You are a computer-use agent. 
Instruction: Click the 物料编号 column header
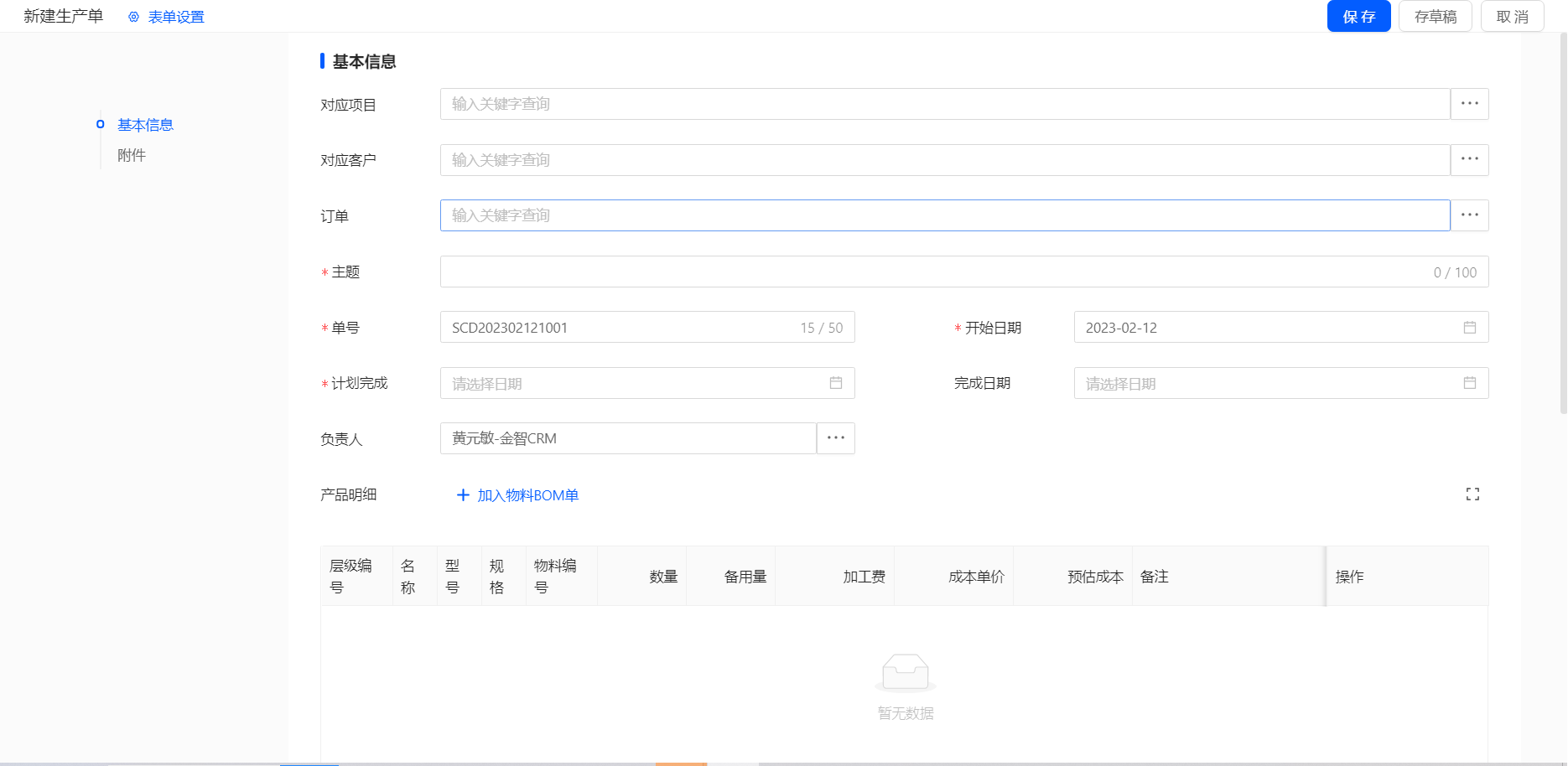point(562,577)
